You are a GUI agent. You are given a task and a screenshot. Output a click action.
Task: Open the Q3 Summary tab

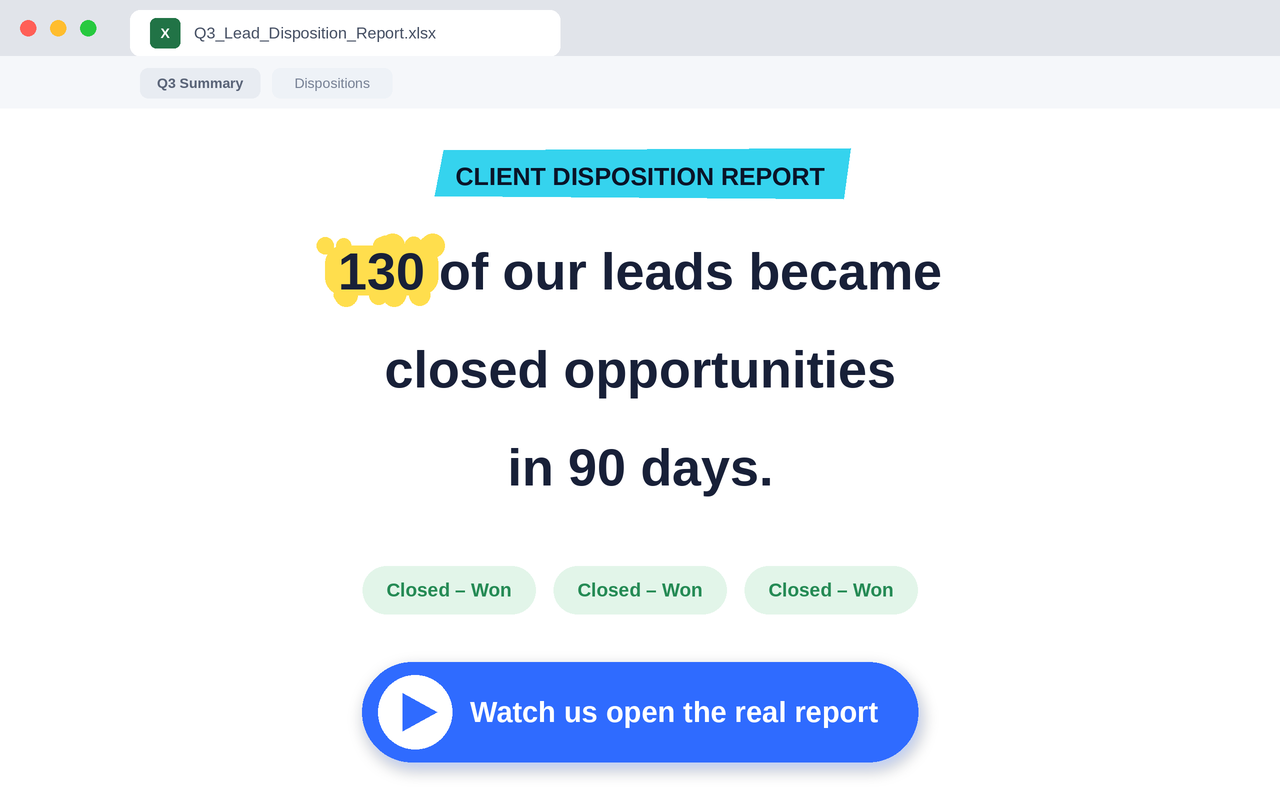(200, 83)
